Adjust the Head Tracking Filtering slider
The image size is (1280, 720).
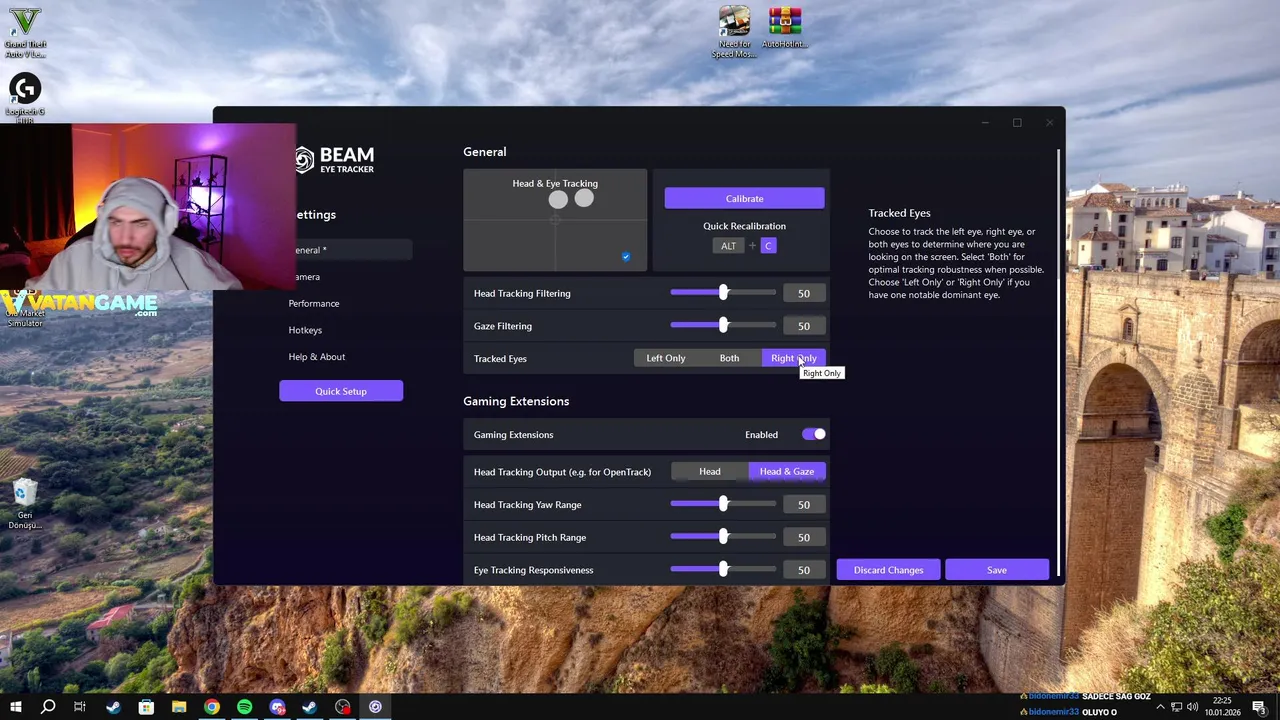(723, 293)
